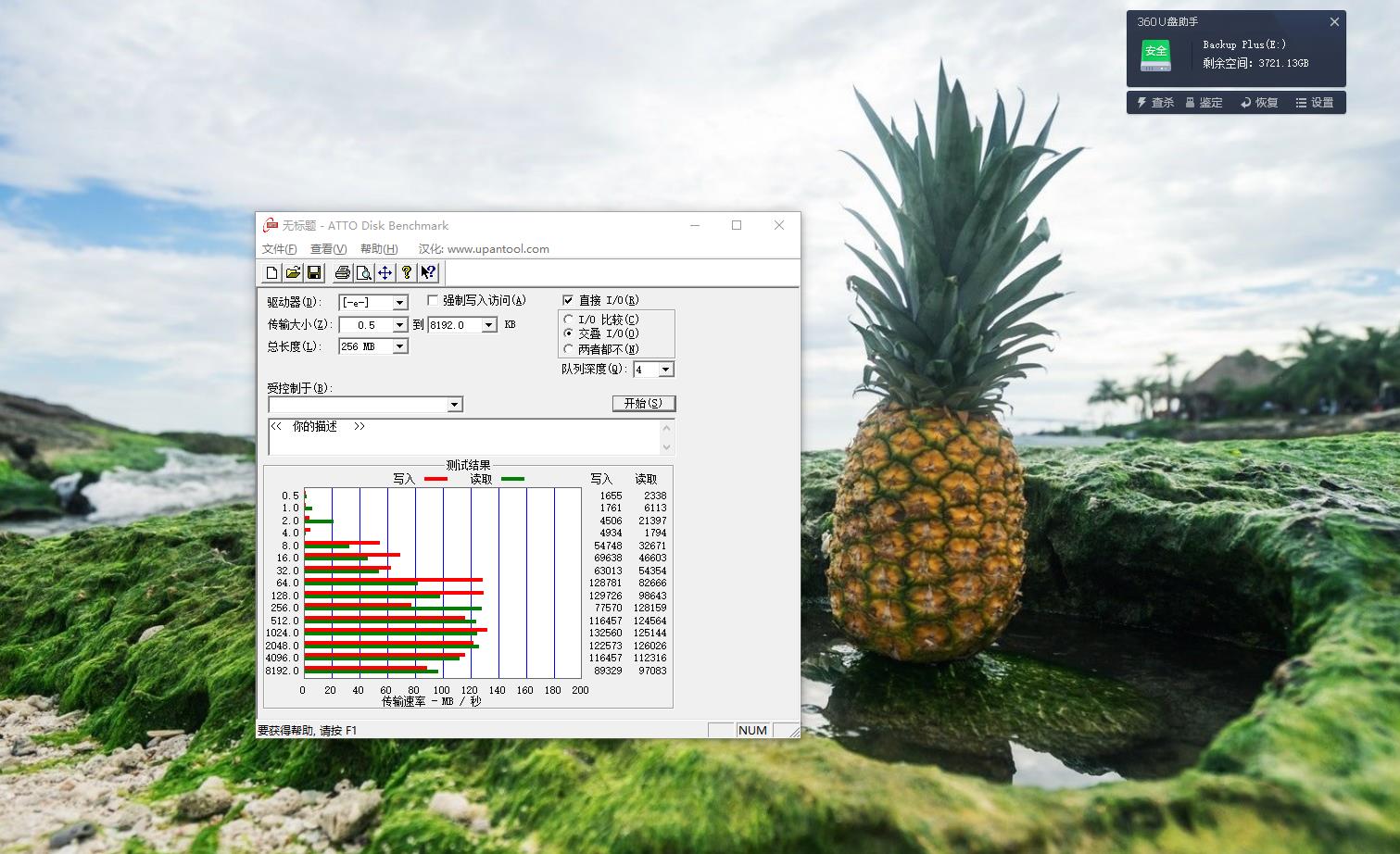Click the Print toolbar icon
This screenshot has width=1400, height=854.
click(x=343, y=271)
